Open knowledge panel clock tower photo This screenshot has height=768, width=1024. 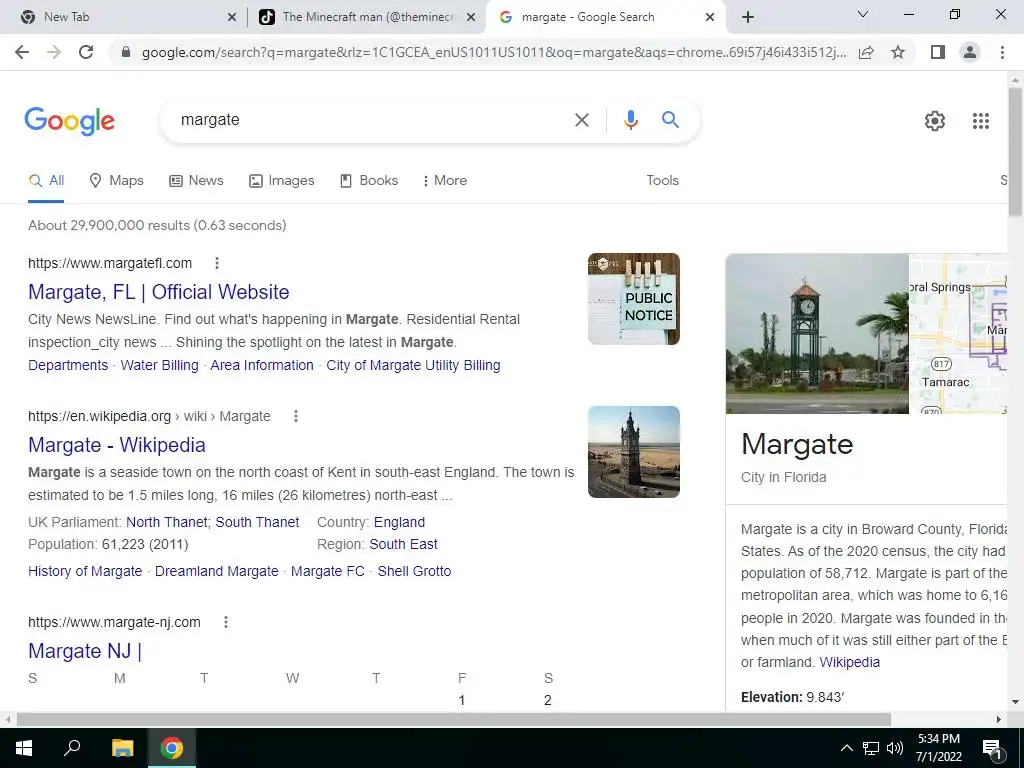click(817, 334)
